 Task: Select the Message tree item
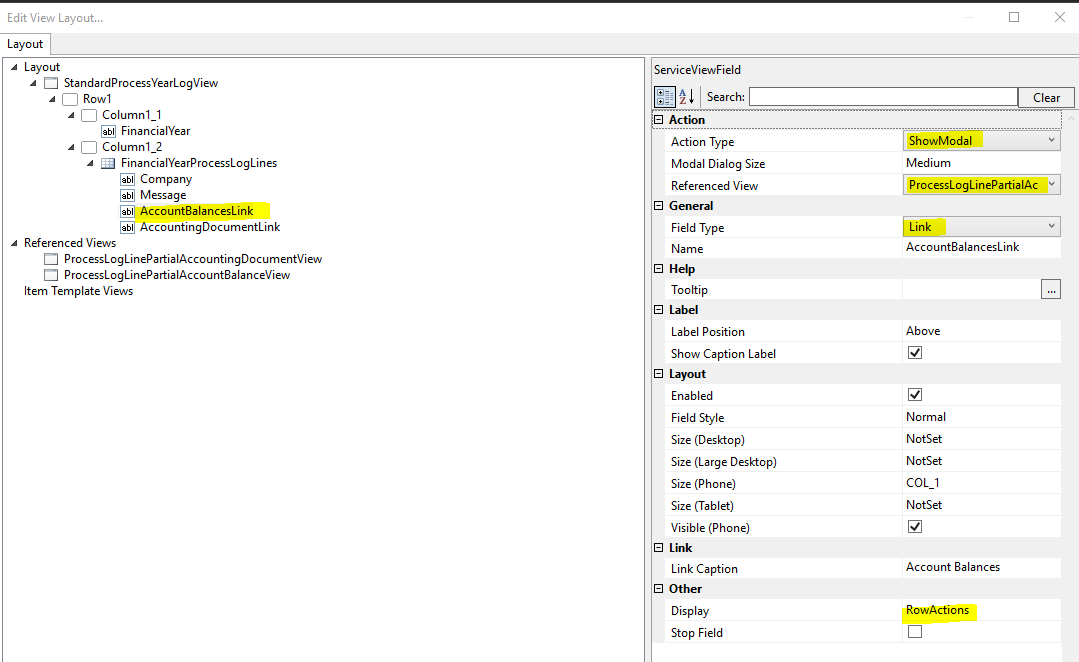(x=163, y=195)
